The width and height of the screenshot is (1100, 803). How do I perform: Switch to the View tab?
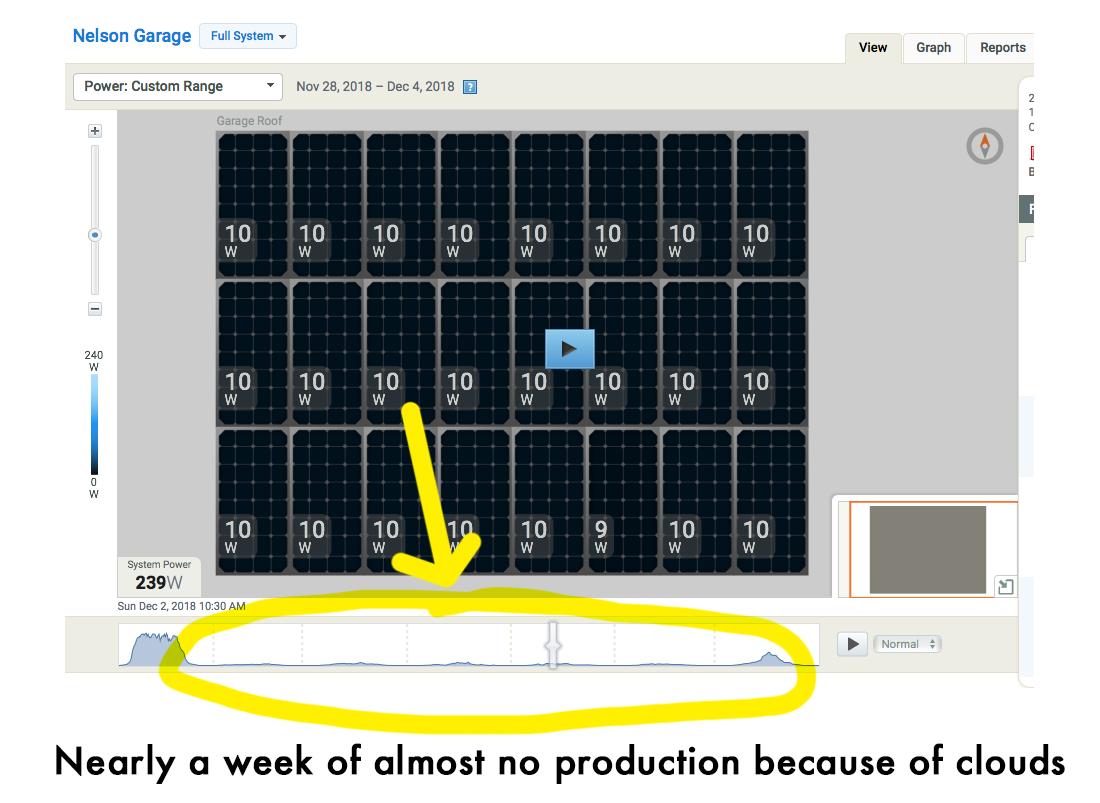click(873, 48)
